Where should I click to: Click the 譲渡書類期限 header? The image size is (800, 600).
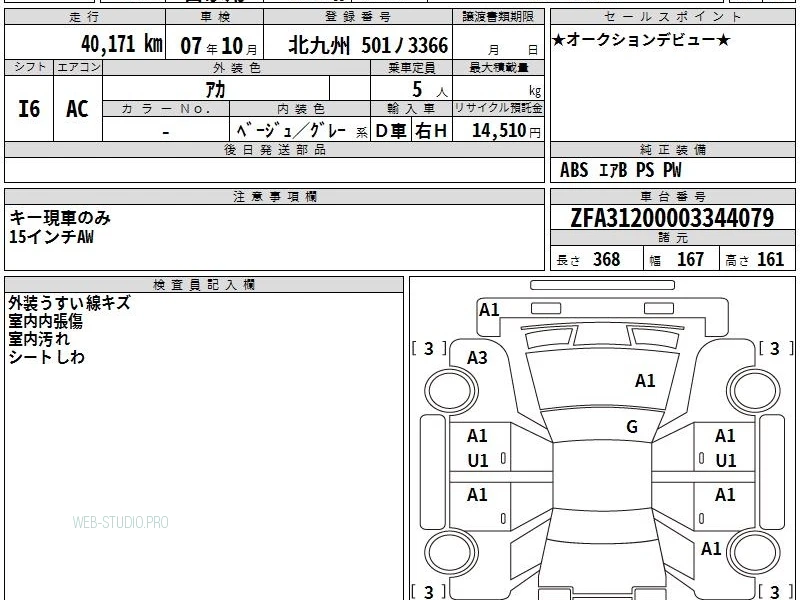tap(498, 17)
